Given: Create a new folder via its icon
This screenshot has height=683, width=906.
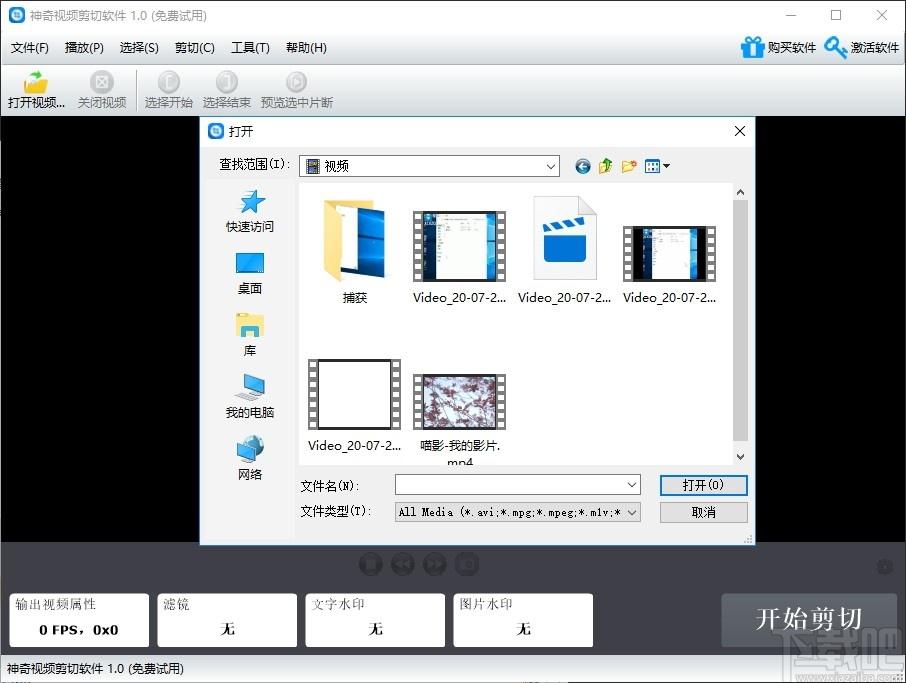Looking at the screenshot, I should coord(629,166).
